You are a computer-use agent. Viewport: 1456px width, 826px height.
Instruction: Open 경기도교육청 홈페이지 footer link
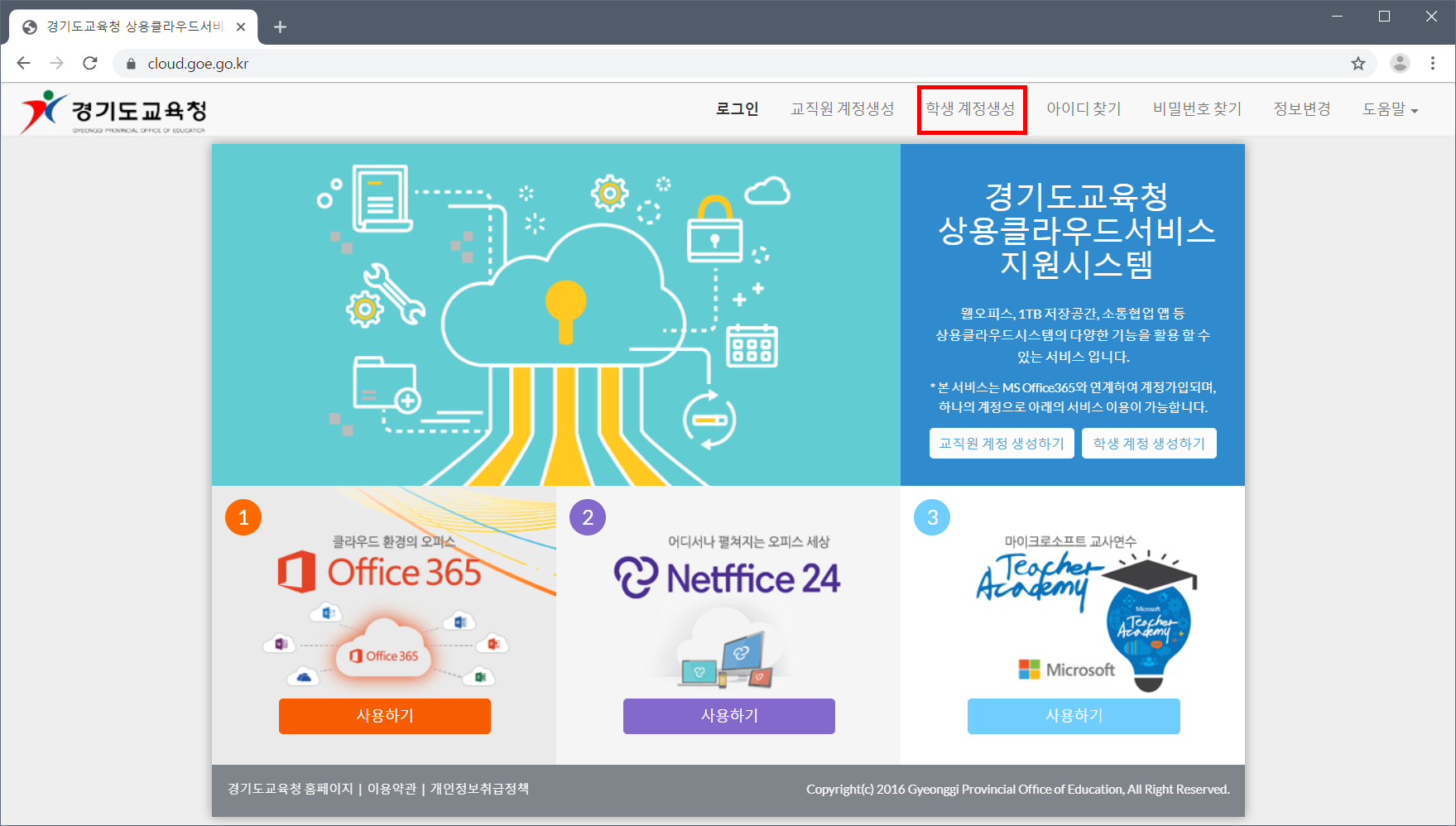point(291,789)
